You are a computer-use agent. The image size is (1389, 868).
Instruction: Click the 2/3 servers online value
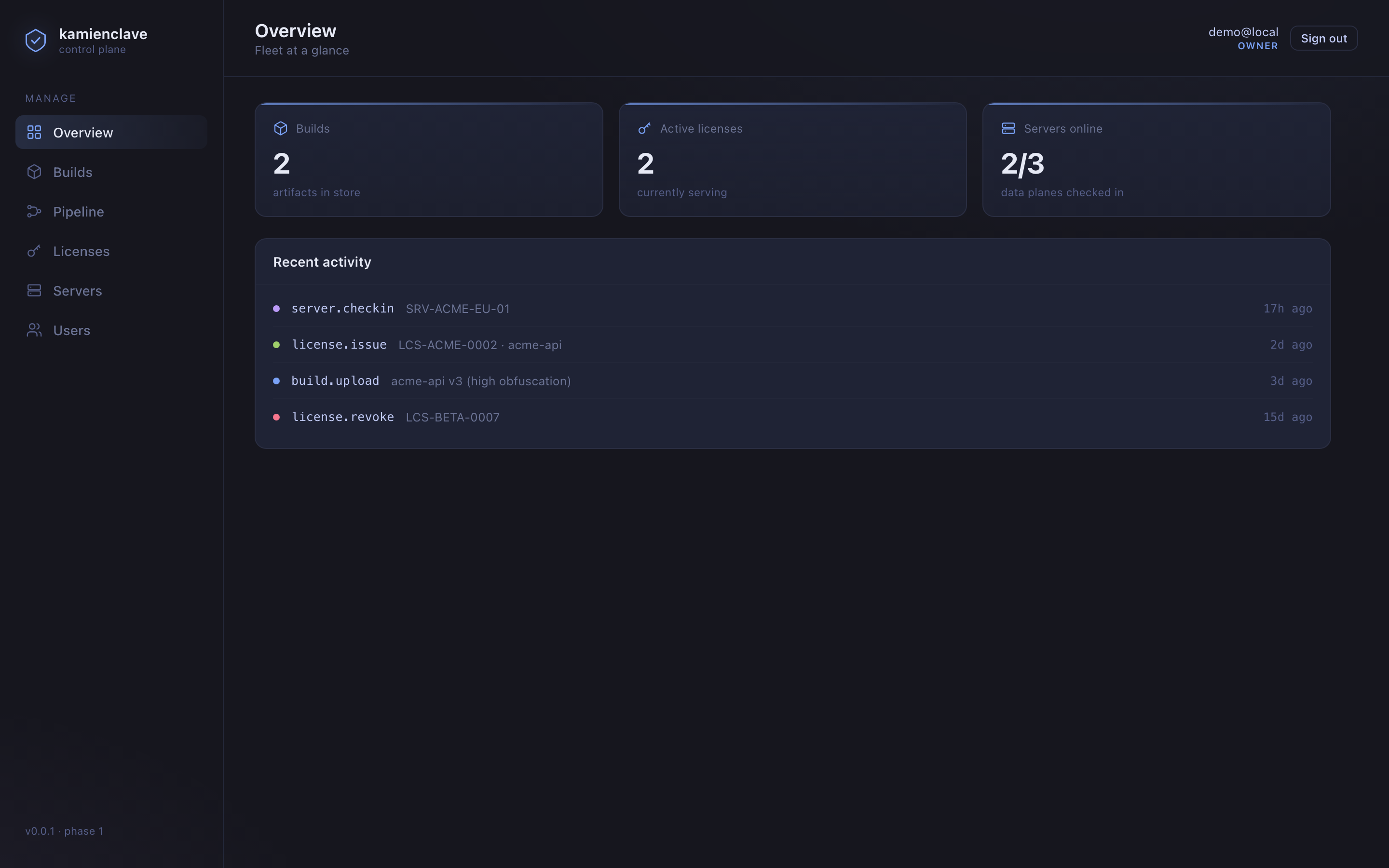[1023, 164]
